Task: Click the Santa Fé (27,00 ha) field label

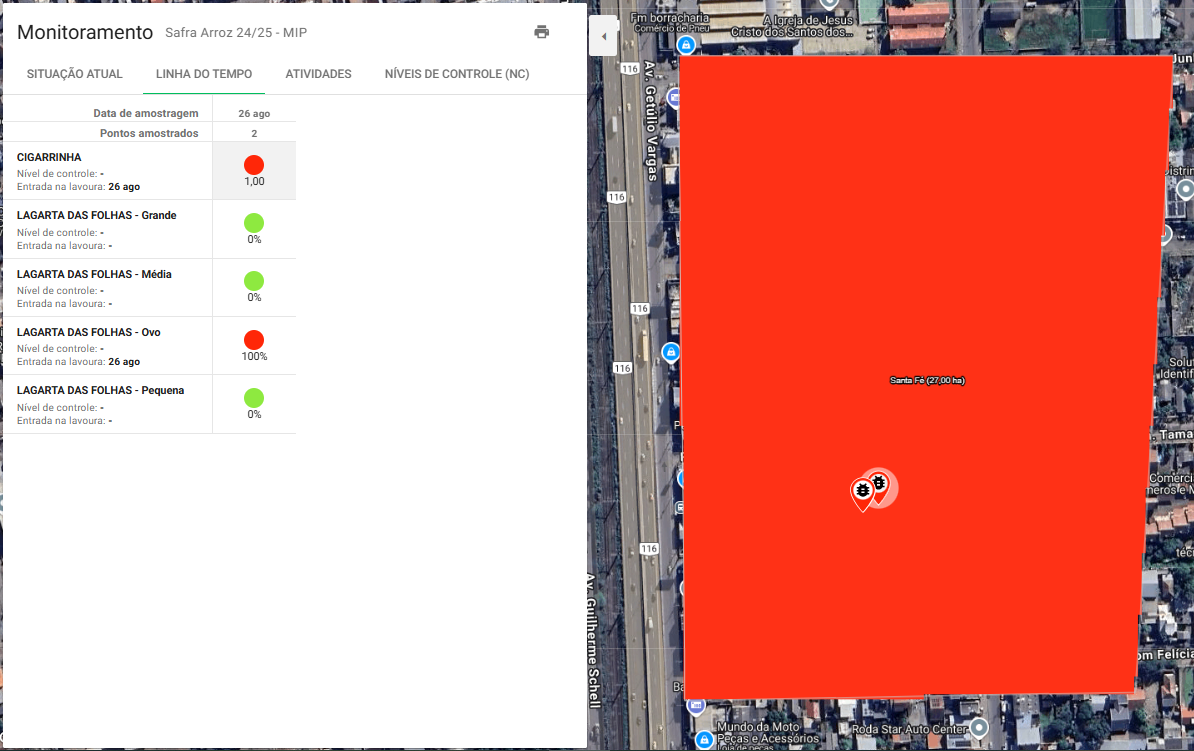Action: tap(927, 380)
